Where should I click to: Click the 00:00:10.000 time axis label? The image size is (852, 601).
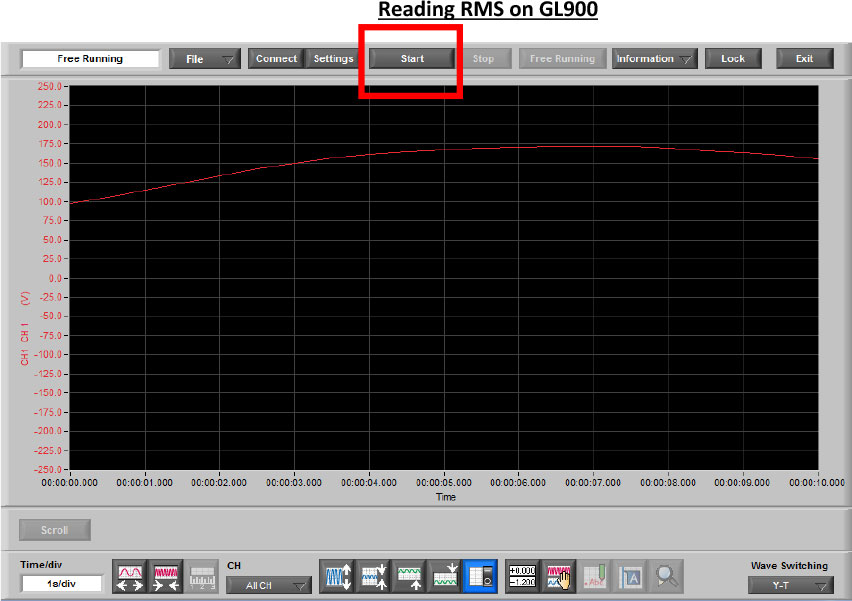click(817, 483)
